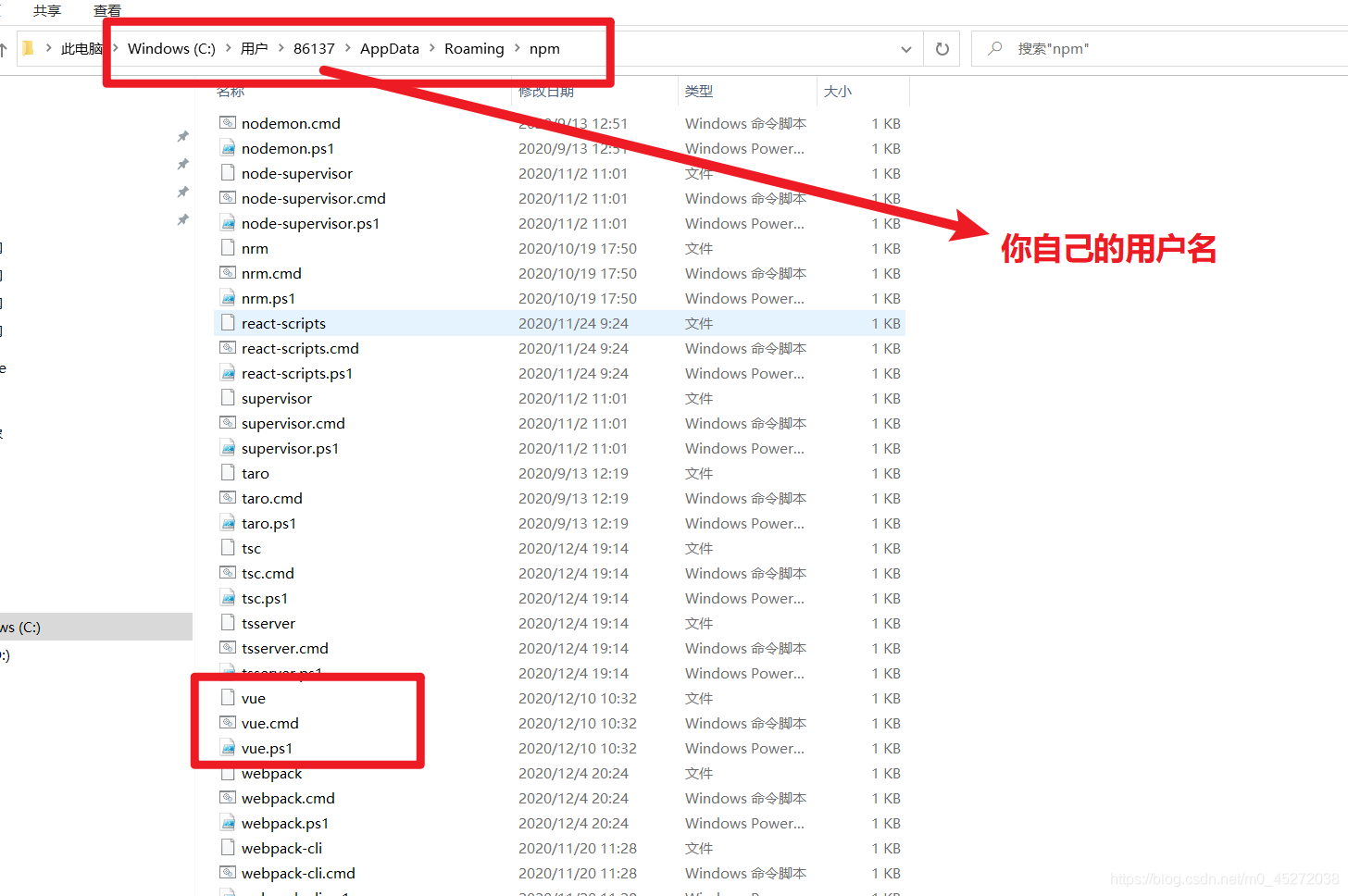Click the nrm.ps1 file icon
The height and width of the screenshot is (896, 1348).
pyautogui.click(x=228, y=297)
